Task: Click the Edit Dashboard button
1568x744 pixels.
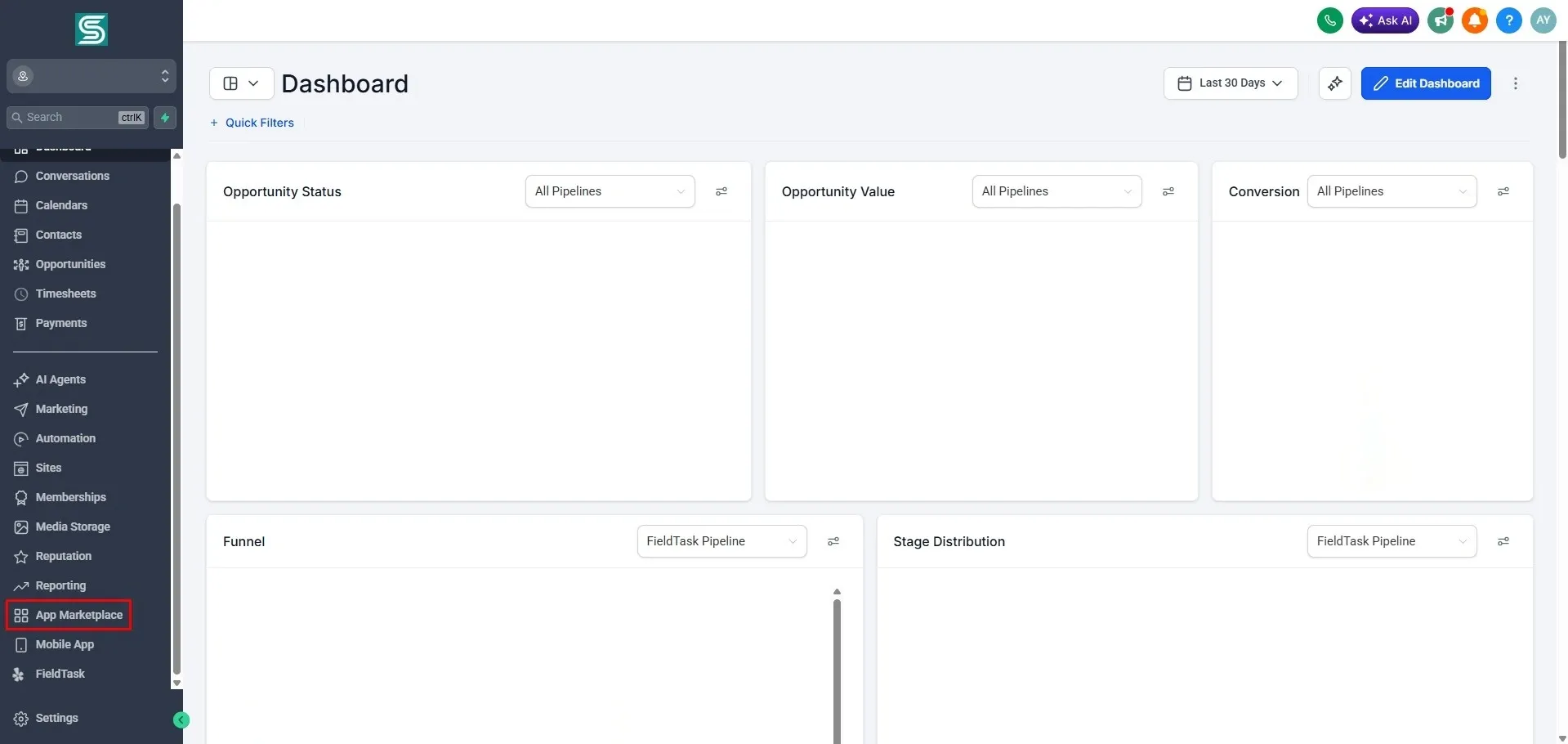Action: tap(1425, 83)
